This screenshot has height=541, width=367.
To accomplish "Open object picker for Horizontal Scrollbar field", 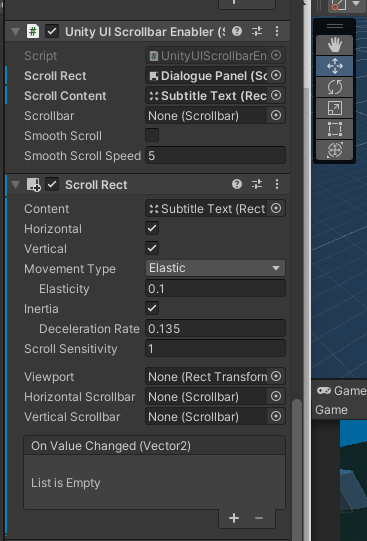I will [x=276, y=396].
